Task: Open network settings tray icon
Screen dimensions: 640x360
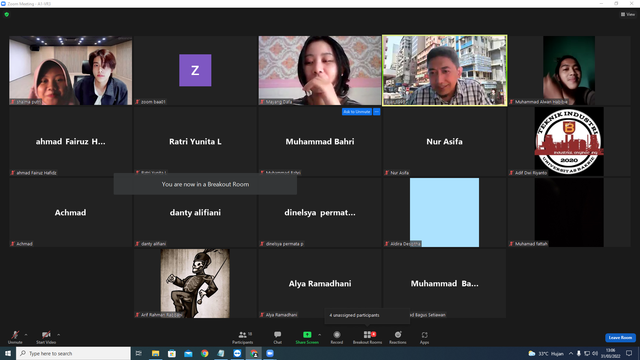Action: click(587, 353)
